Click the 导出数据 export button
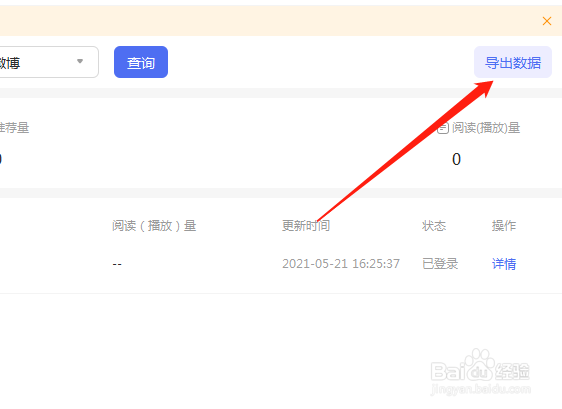Screen dimensions: 562x409 (x=513, y=62)
